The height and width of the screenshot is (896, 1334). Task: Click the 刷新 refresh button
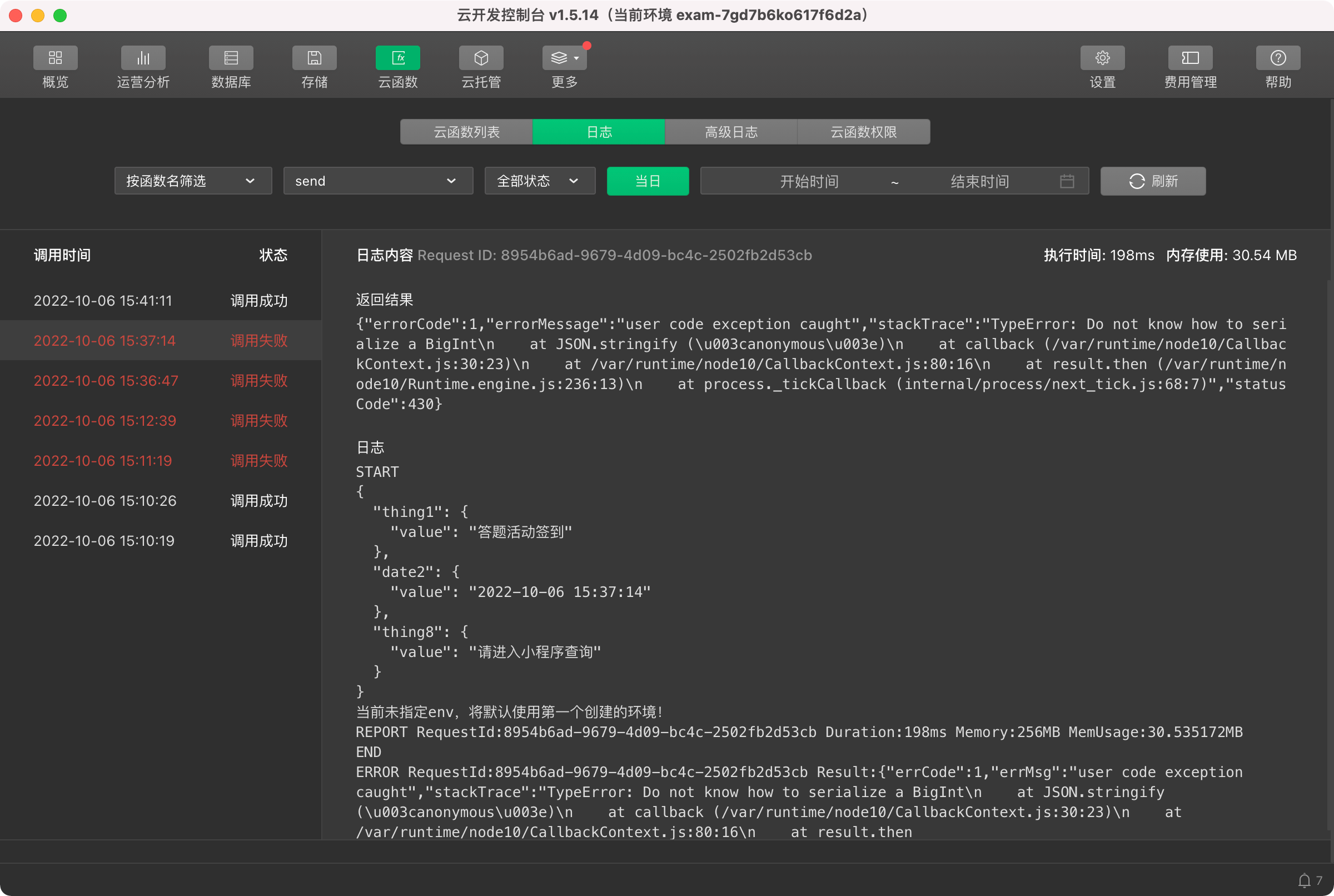(x=1153, y=181)
